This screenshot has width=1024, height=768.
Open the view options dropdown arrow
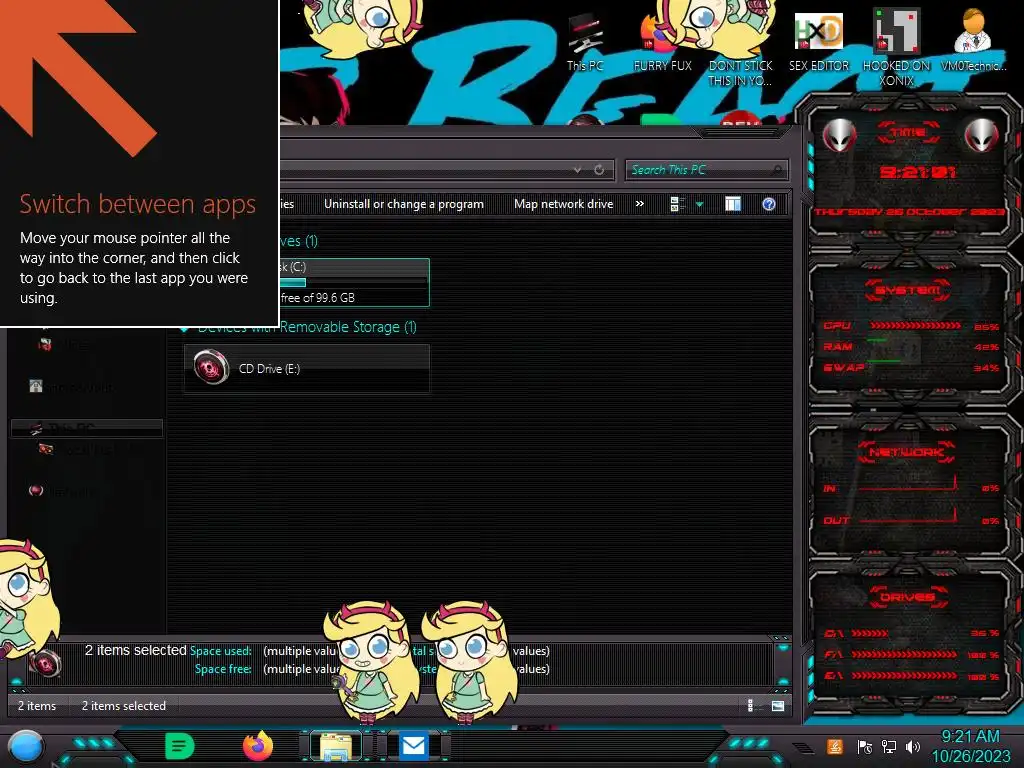pyautogui.click(x=699, y=204)
